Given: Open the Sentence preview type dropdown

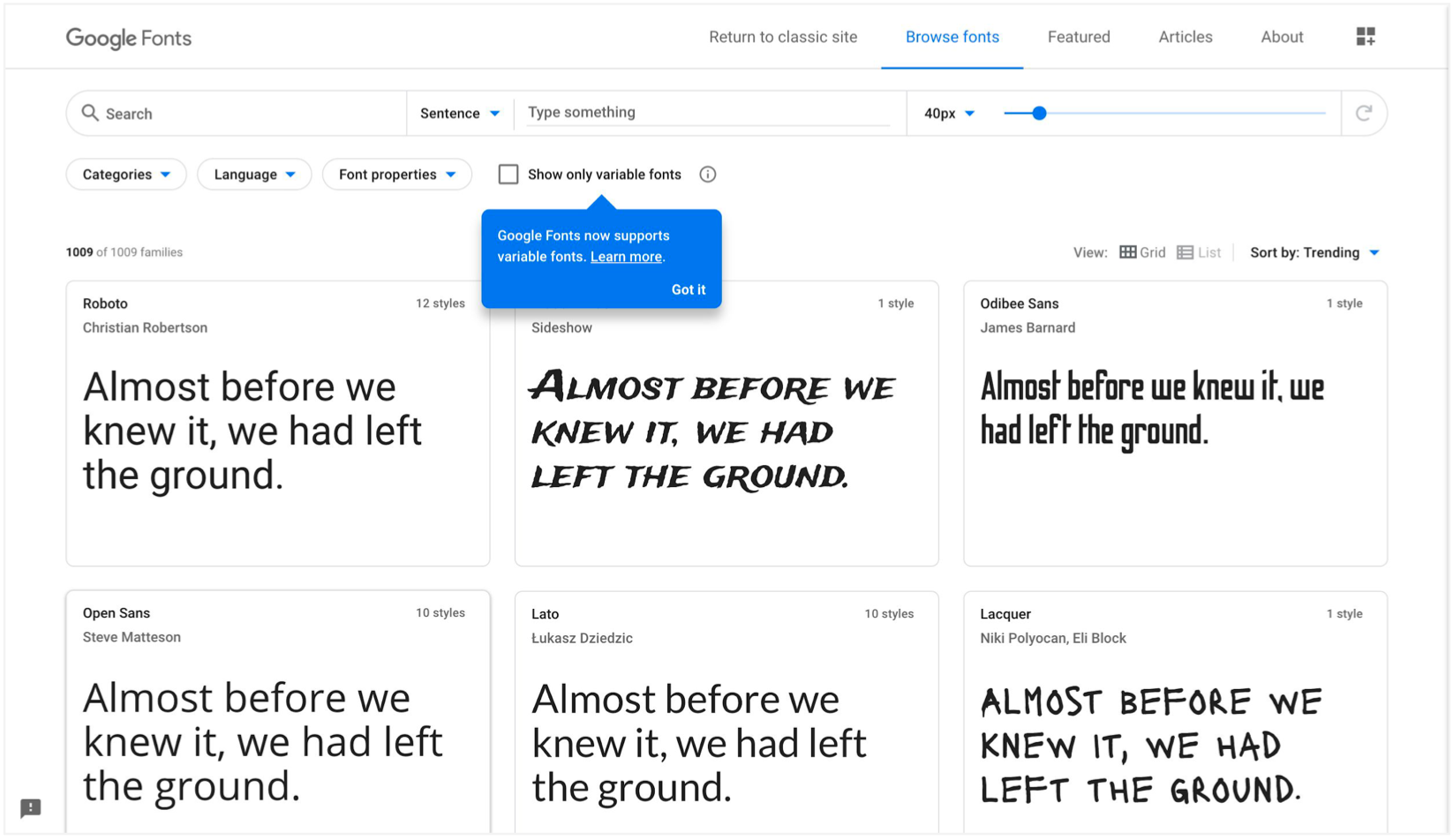Looking at the screenshot, I should tap(460, 113).
